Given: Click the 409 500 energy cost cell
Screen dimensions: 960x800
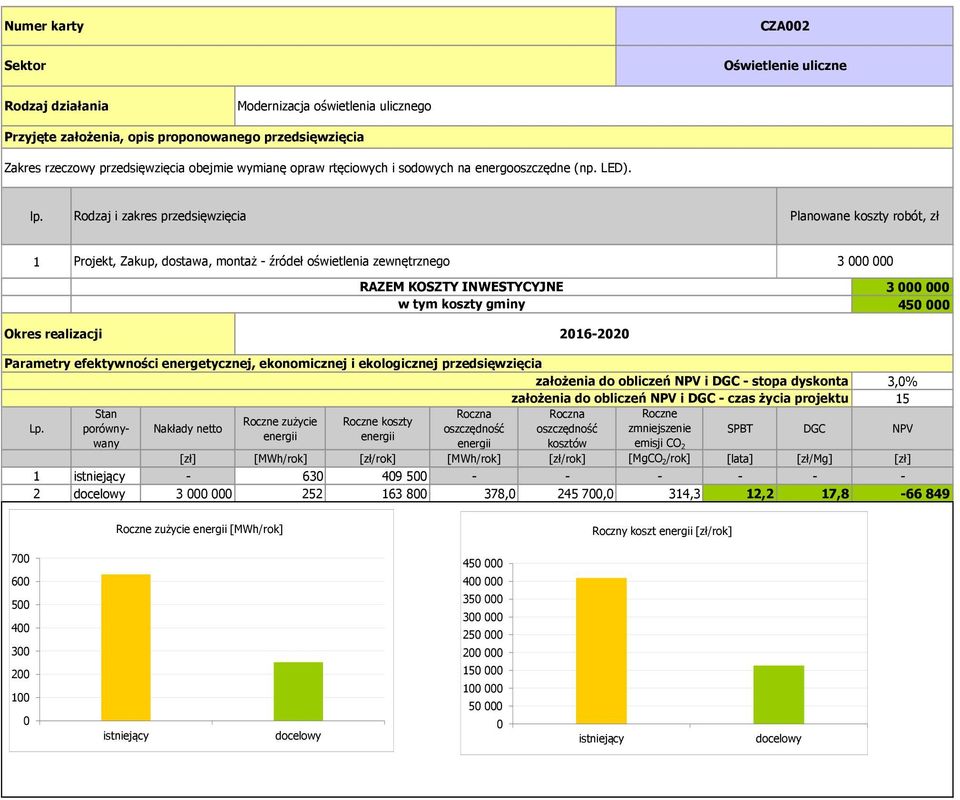Looking at the screenshot, I should pos(377,476).
